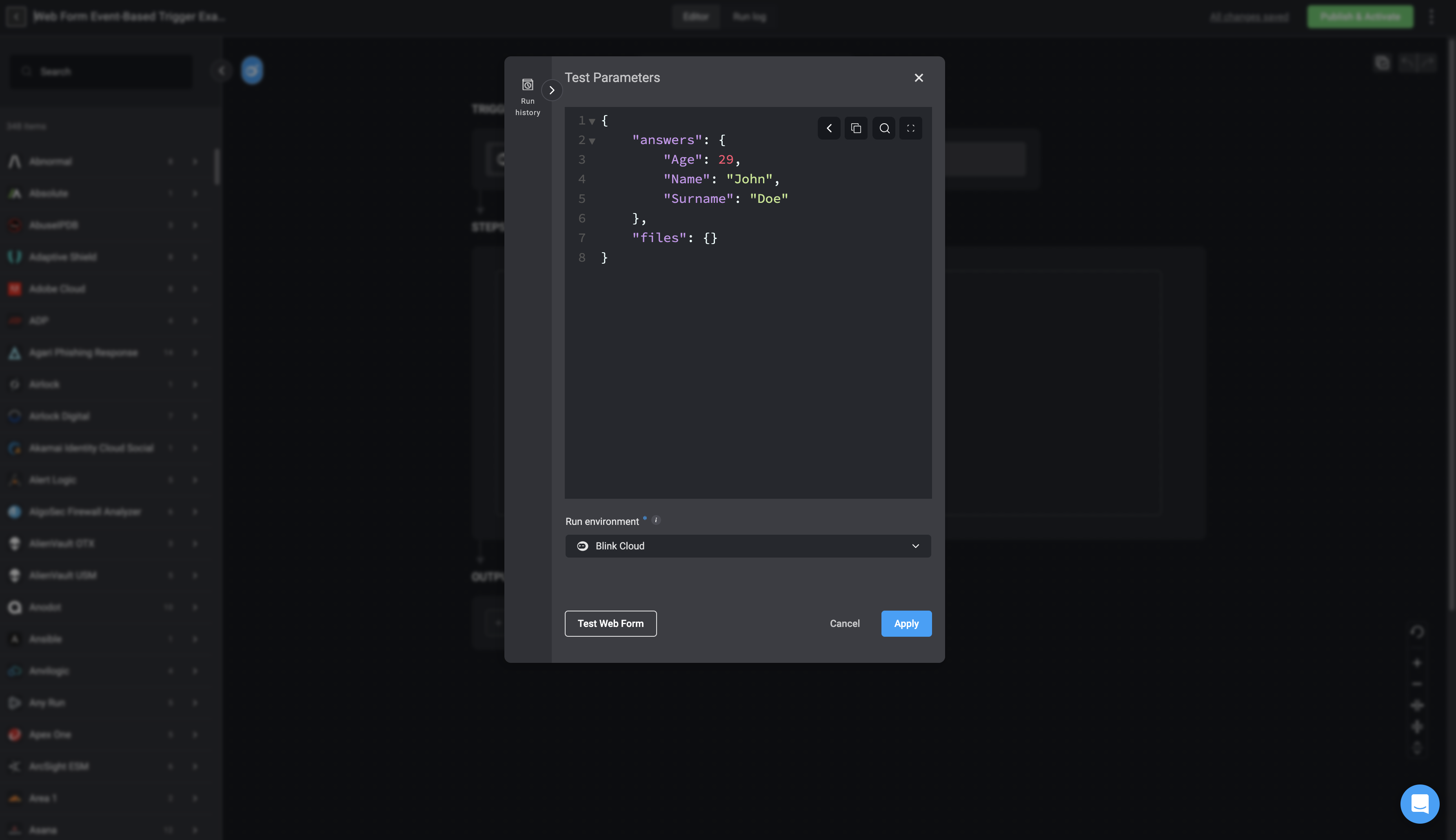This screenshot has height=840, width=1456.
Task: Click the Cancel button to dismiss dialog
Action: click(x=844, y=623)
